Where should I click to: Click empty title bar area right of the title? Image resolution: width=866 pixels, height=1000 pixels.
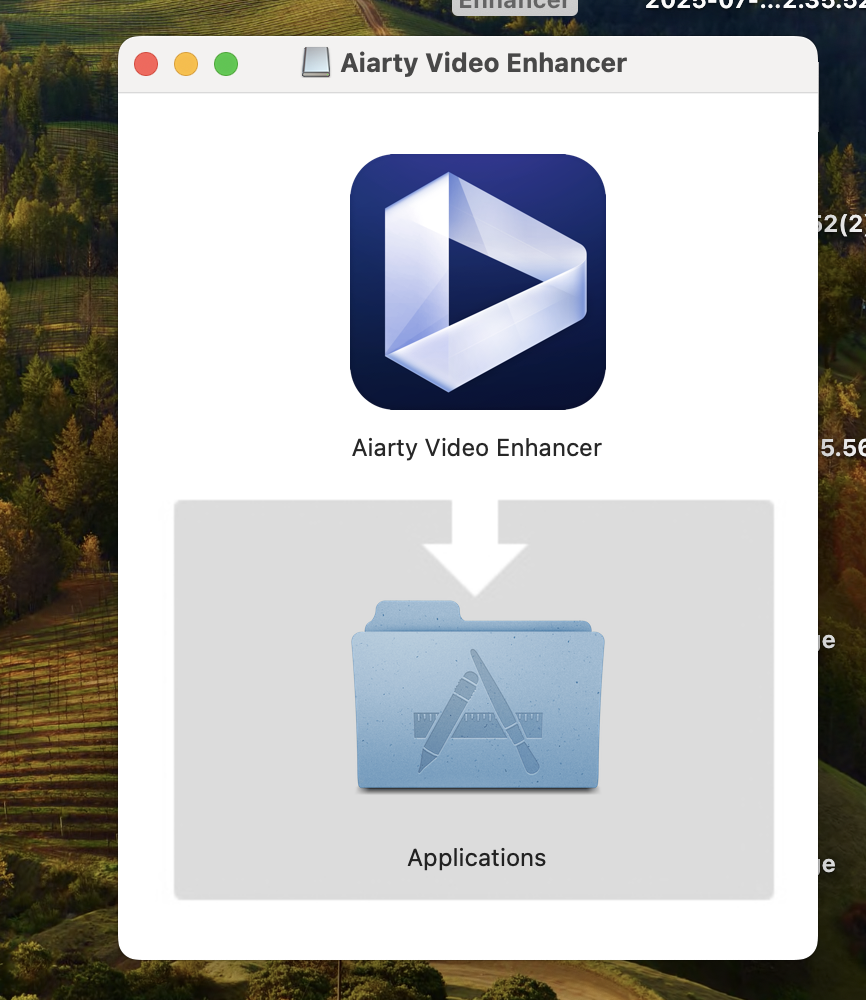[x=720, y=64]
